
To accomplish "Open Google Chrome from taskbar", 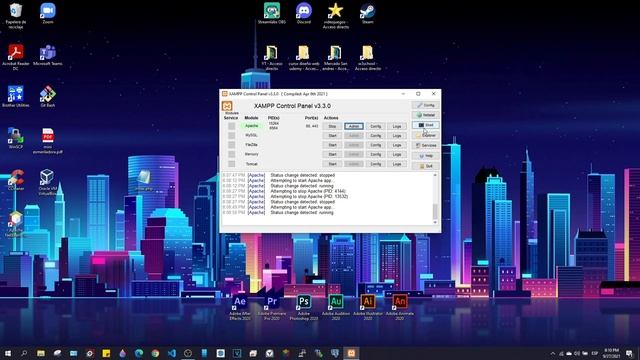I will pyautogui.click(x=155, y=353).
